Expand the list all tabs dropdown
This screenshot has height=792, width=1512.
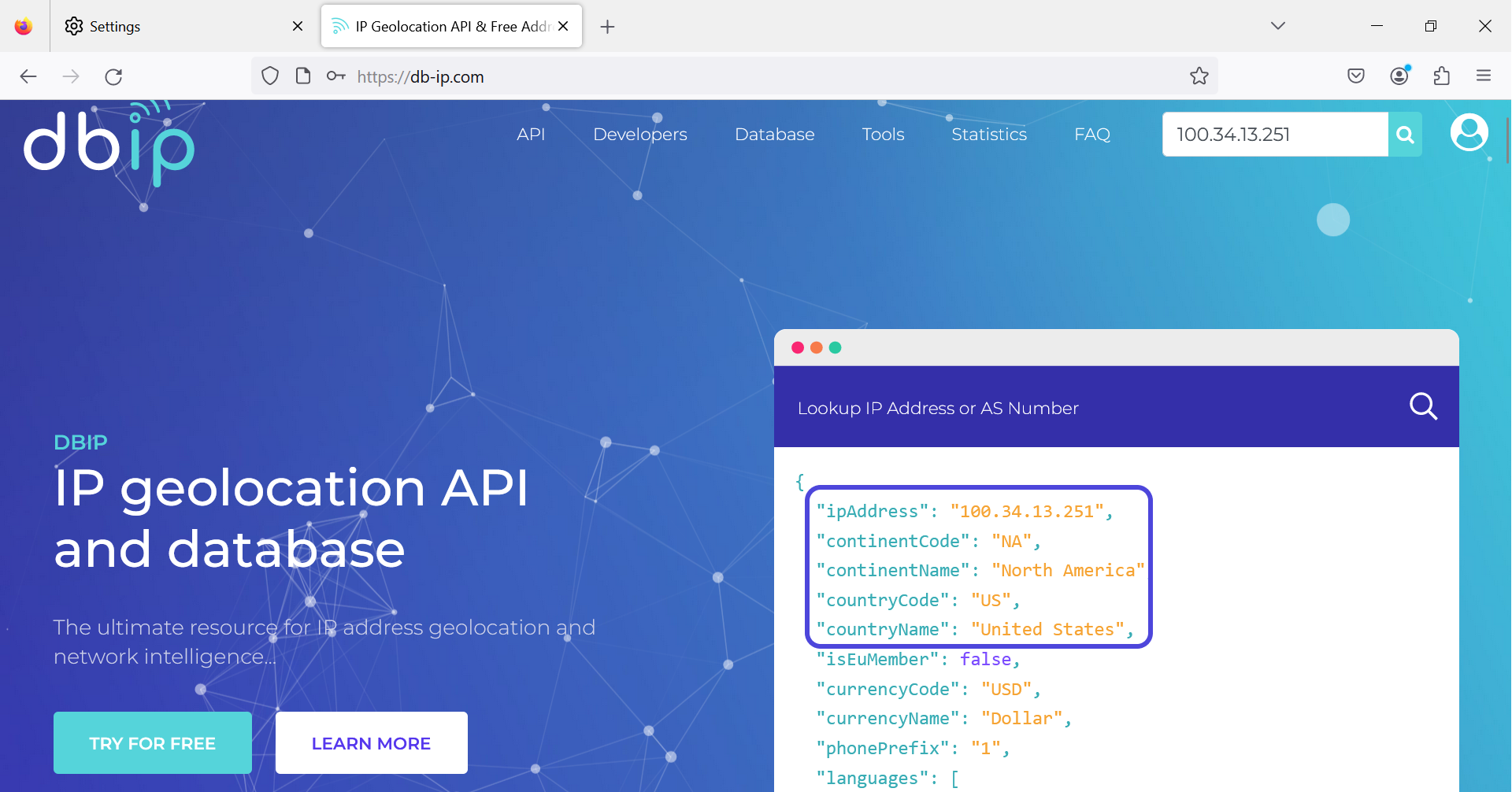point(1278,26)
